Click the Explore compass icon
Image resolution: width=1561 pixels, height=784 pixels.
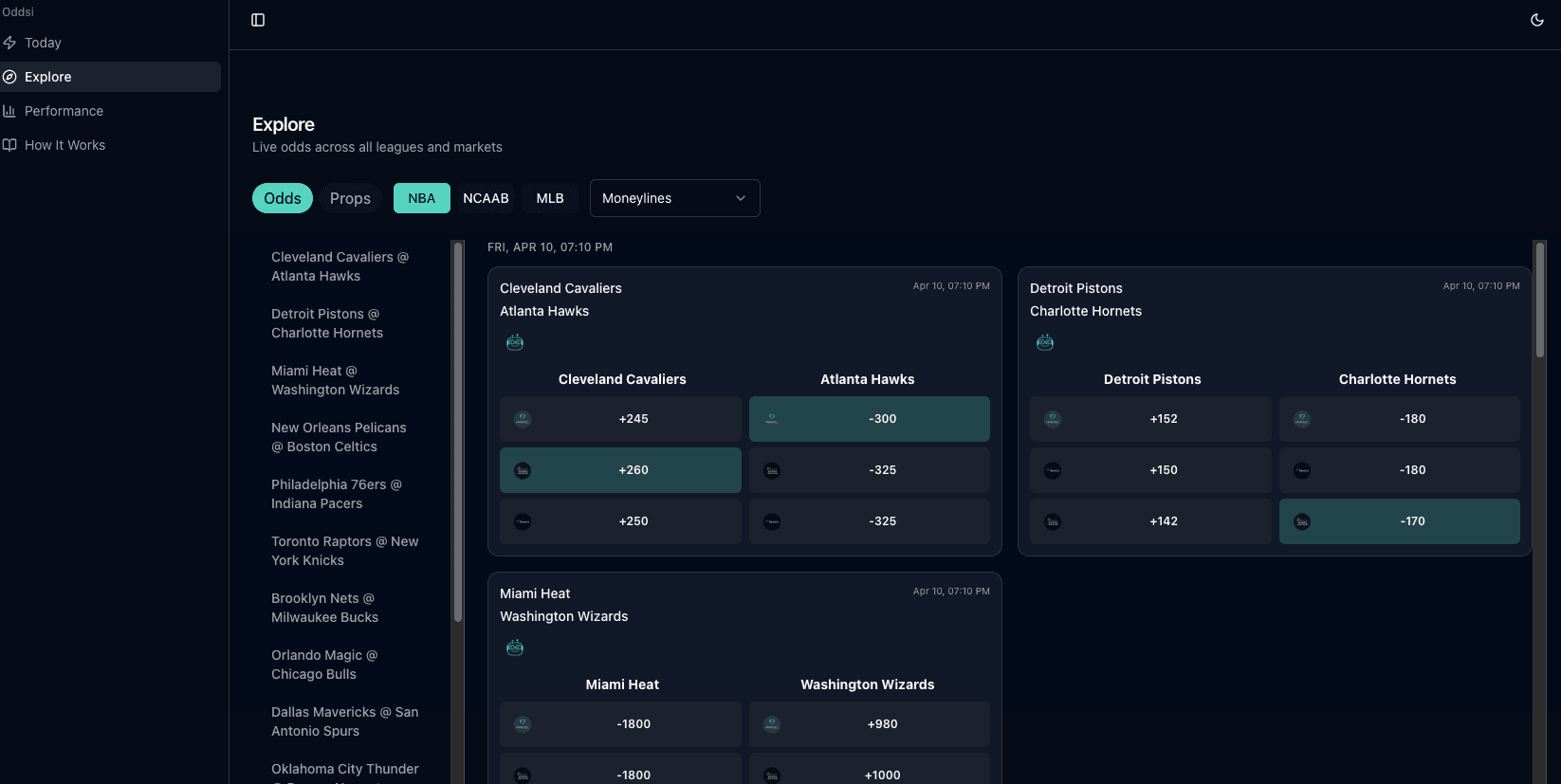(9, 77)
